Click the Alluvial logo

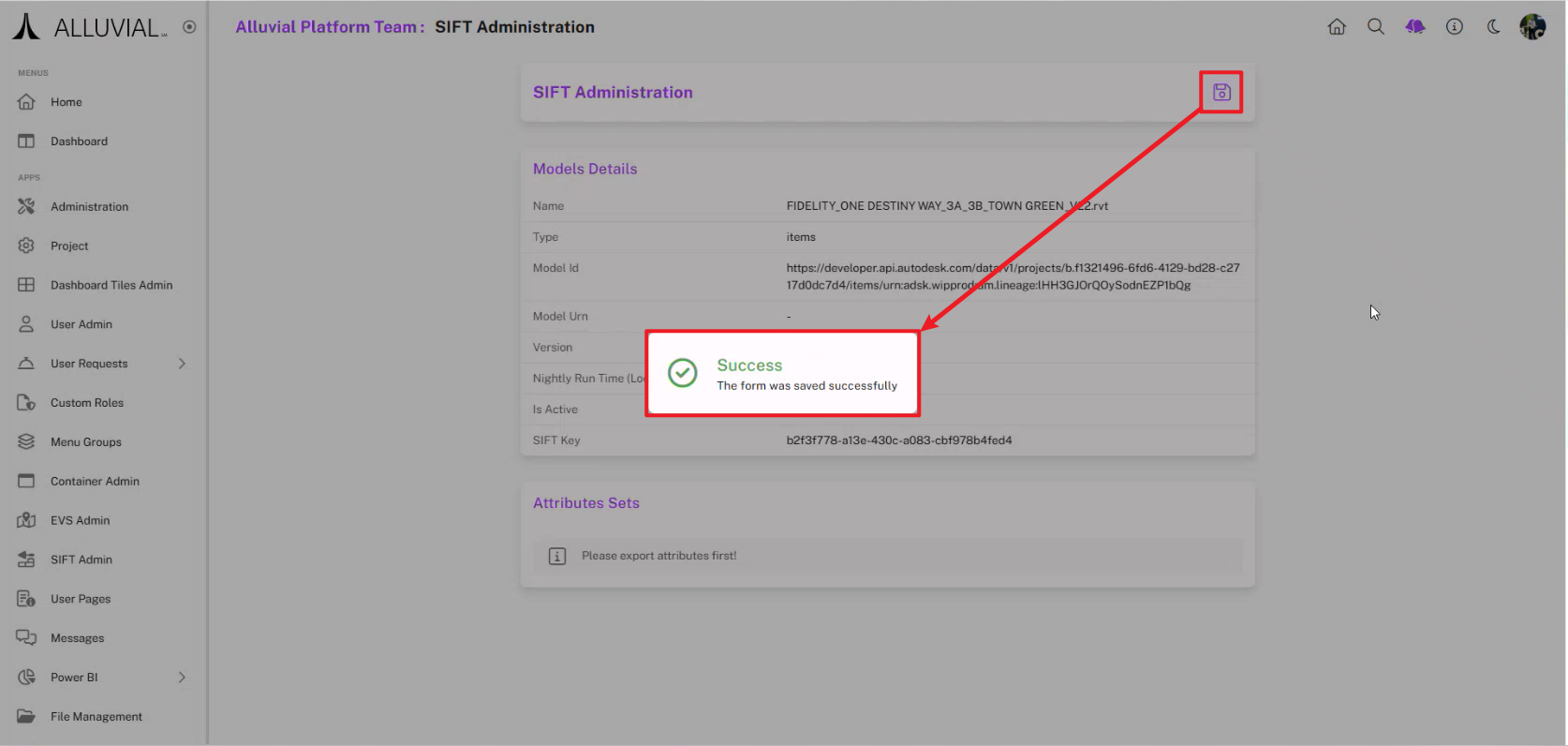[90, 27]
